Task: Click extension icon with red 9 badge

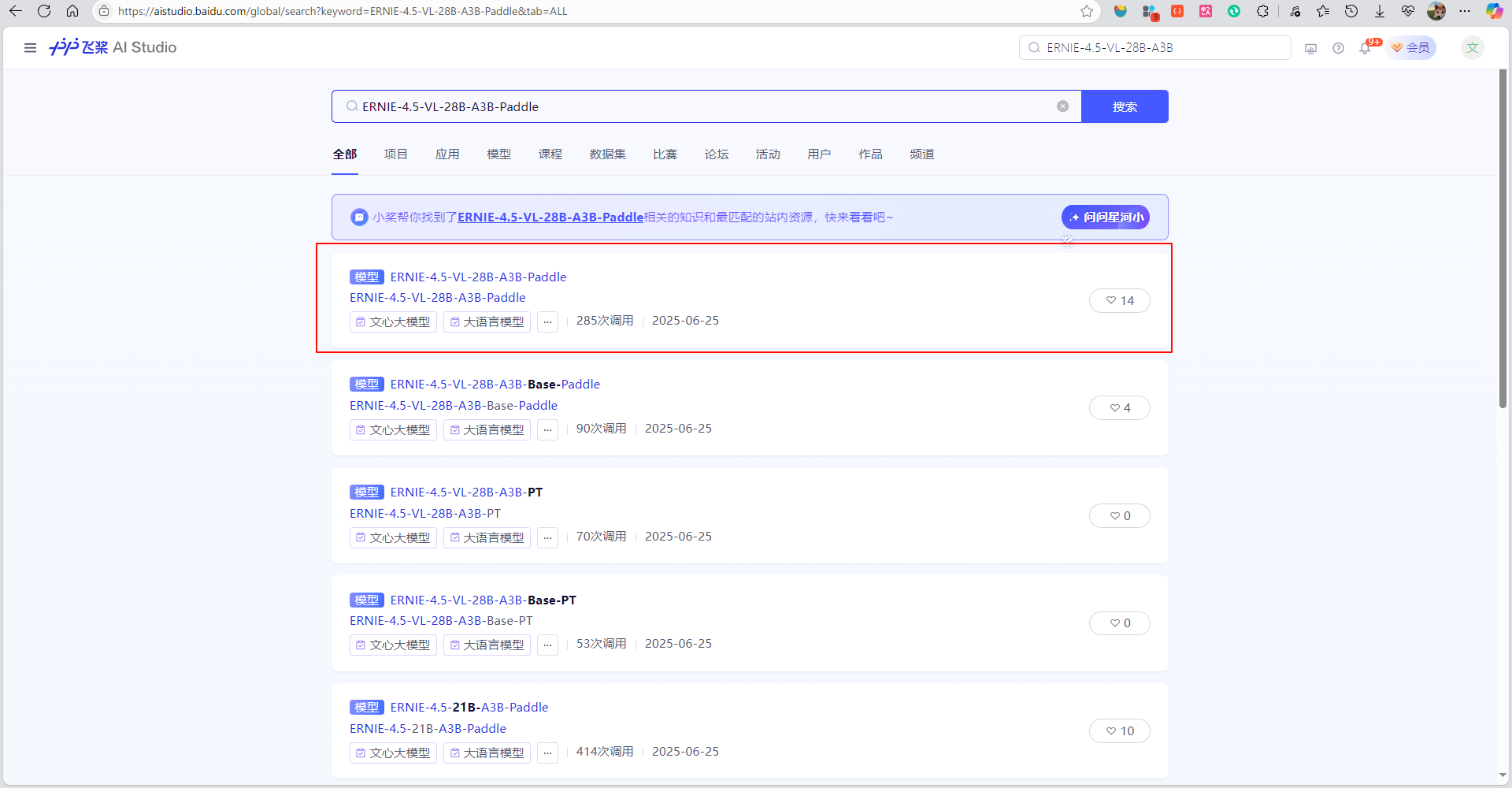Action: 1150,11
